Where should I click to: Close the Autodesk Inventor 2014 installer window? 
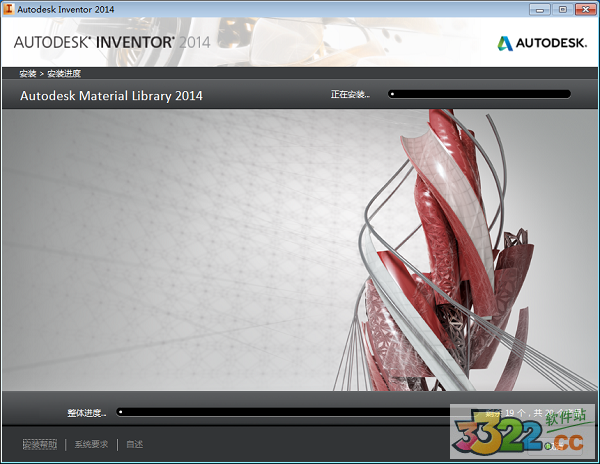click(x=585, y=10)
